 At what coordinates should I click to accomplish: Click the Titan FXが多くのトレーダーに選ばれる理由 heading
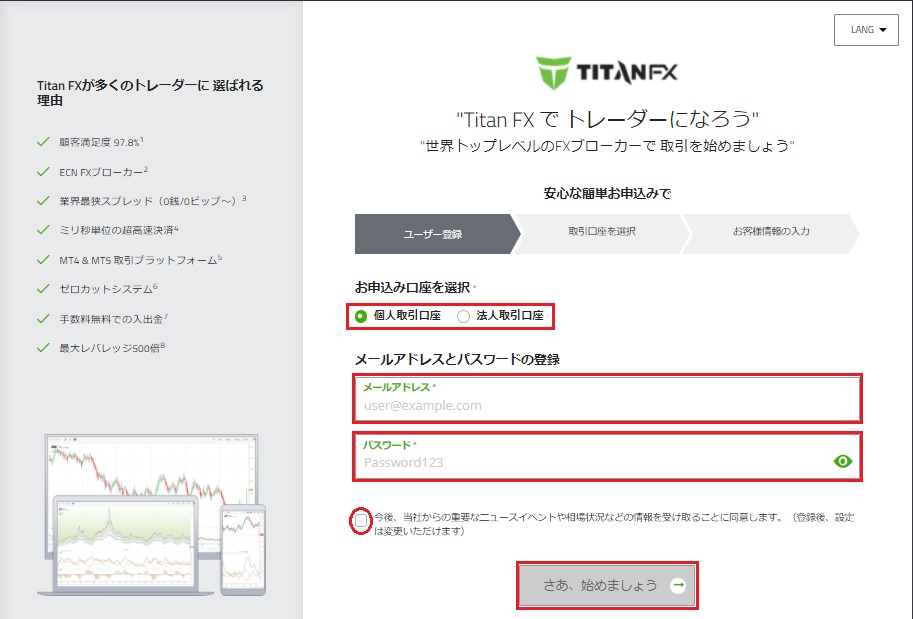click(150, 93)
